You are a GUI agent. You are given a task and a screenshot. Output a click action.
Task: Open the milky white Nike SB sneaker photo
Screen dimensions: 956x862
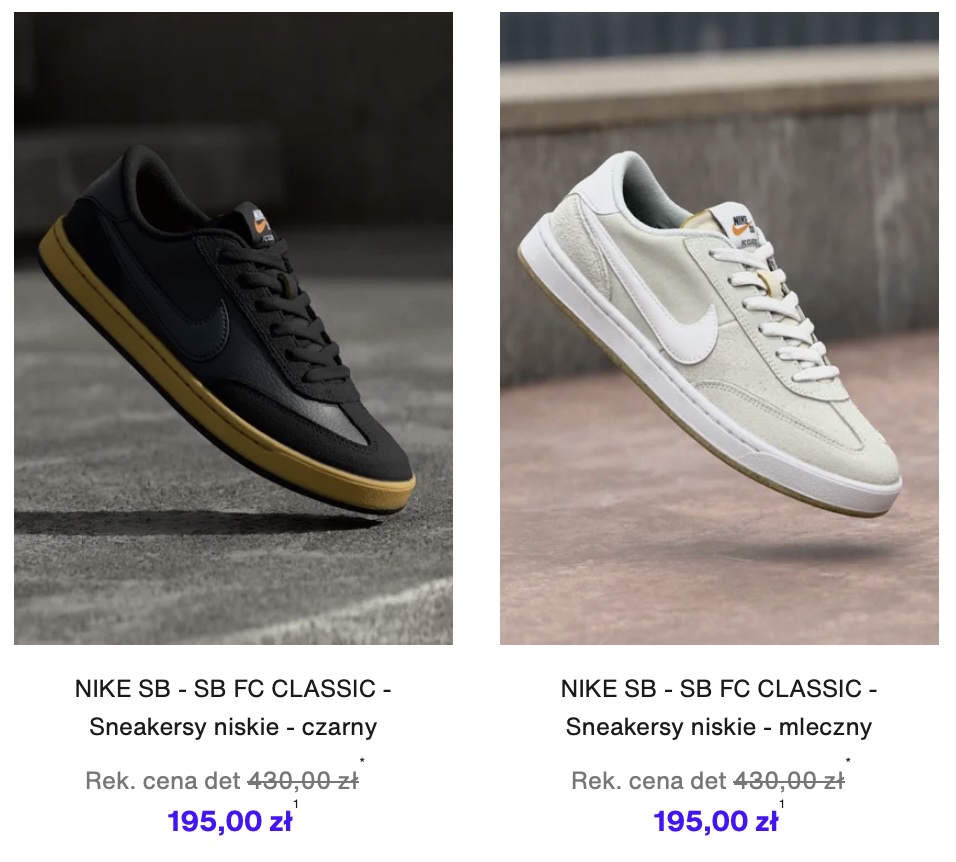tap(719, 328)
